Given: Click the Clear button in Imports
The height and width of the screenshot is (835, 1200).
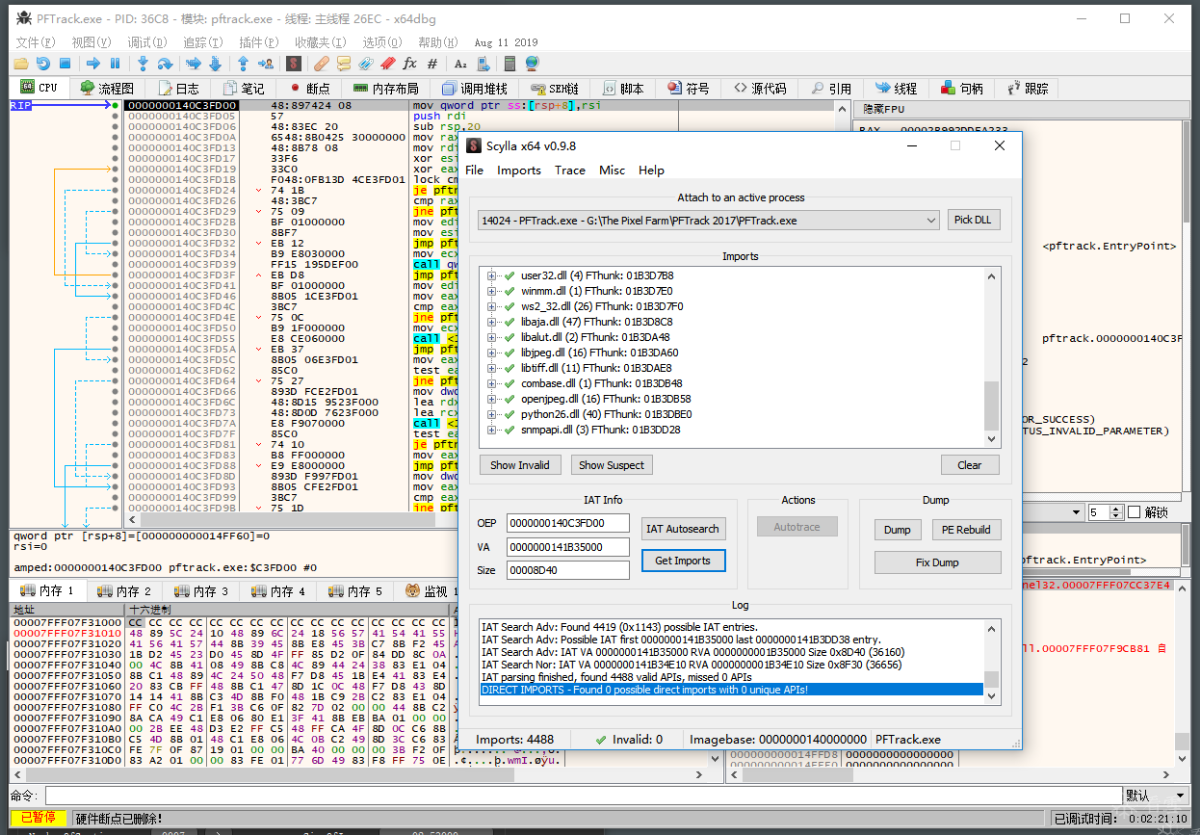Looking at the screenshot, I should [969, 465].
